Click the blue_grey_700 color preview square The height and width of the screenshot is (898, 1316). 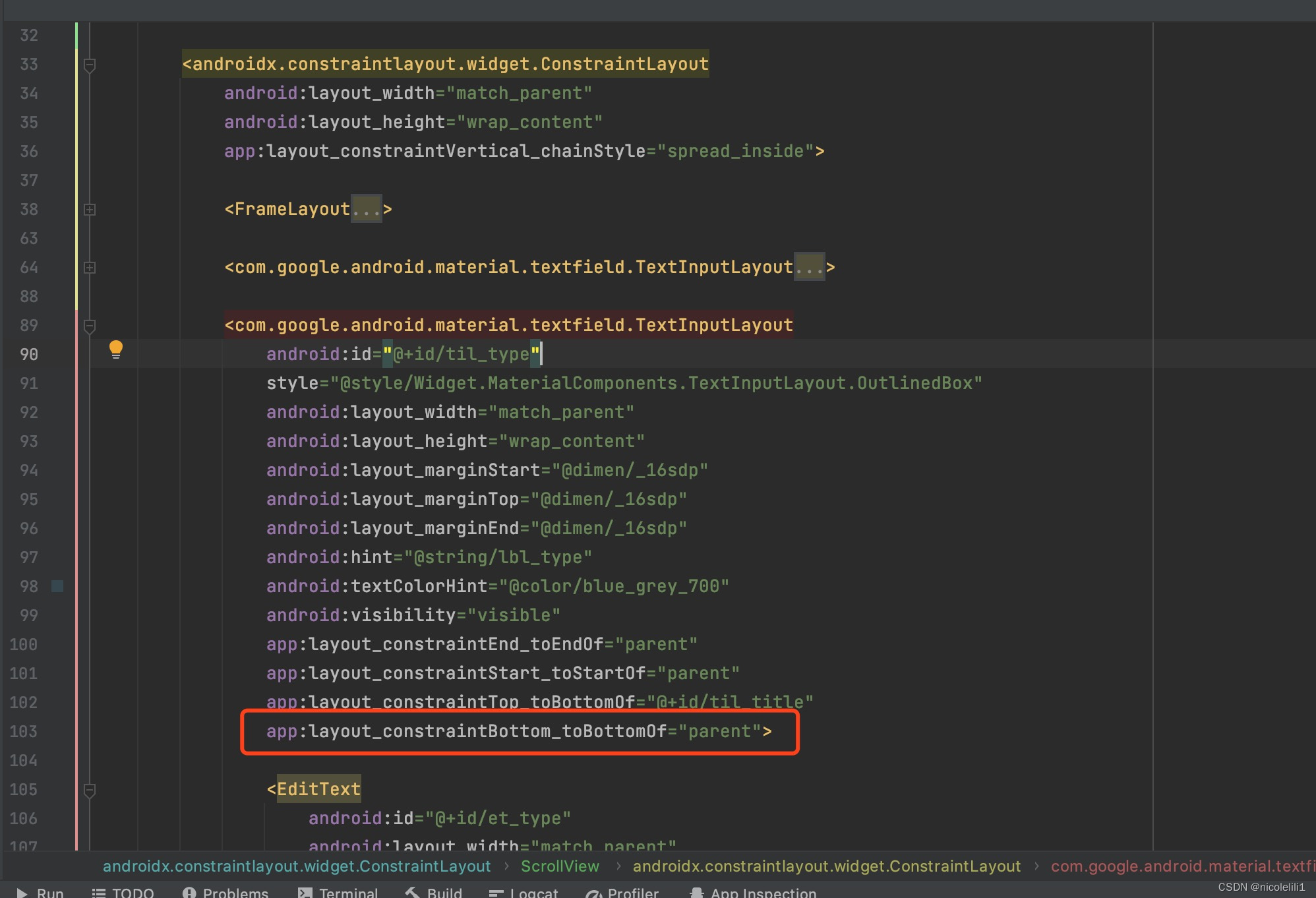[57, 585]
